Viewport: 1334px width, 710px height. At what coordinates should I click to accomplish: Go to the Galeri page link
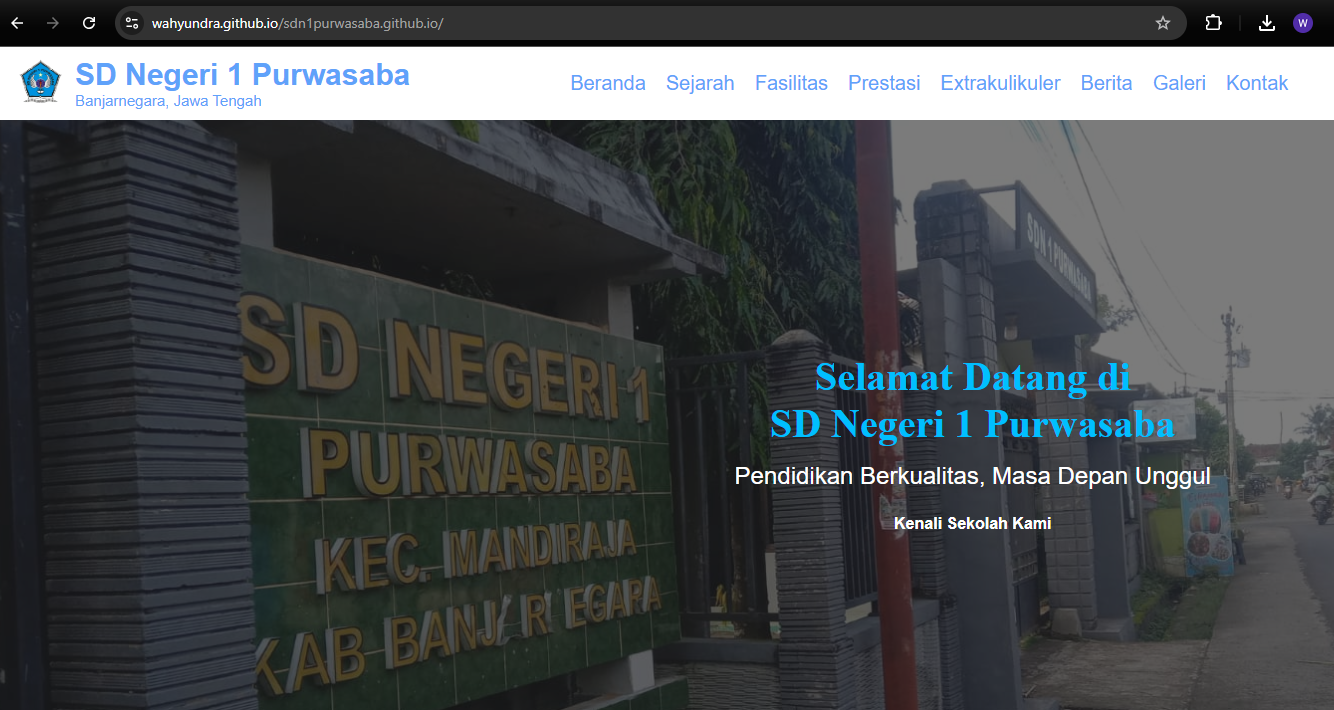click(1179, 83)
